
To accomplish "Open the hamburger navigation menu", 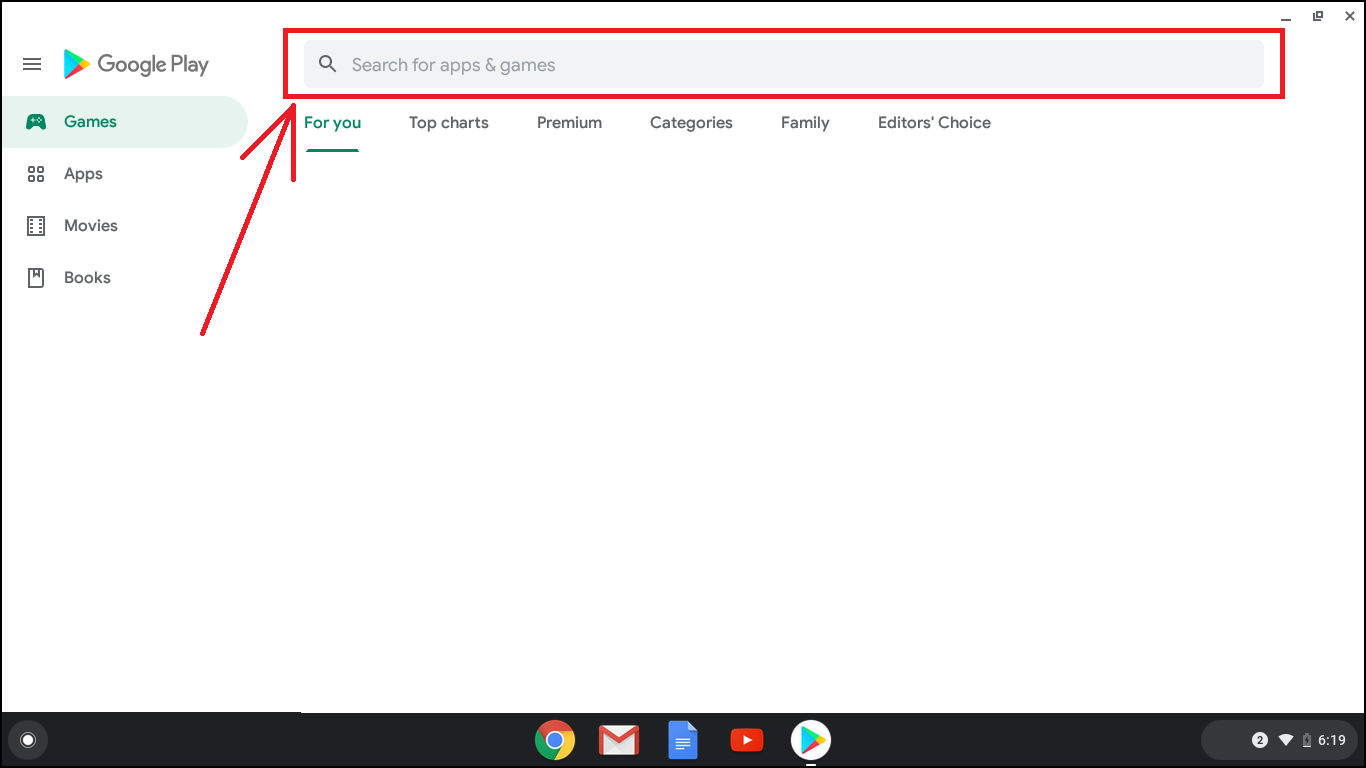I will pos(32,64).
